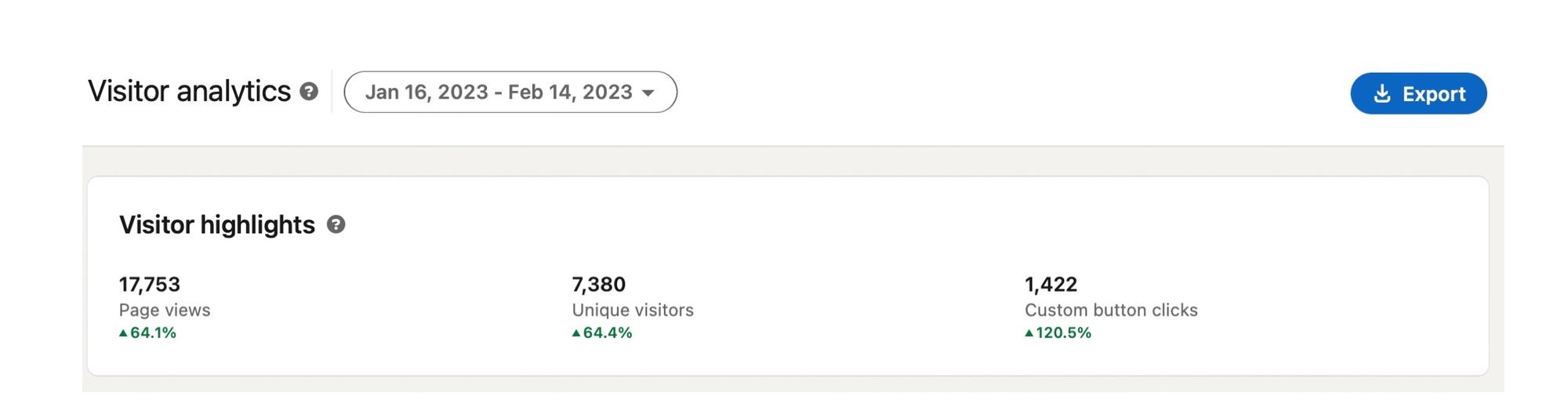Click the green arrow beside 64.1%

coord(123,332)
